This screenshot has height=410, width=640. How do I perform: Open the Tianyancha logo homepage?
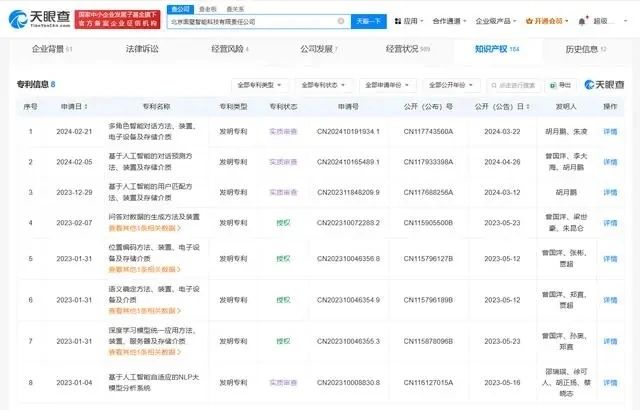tap(39, 19)
